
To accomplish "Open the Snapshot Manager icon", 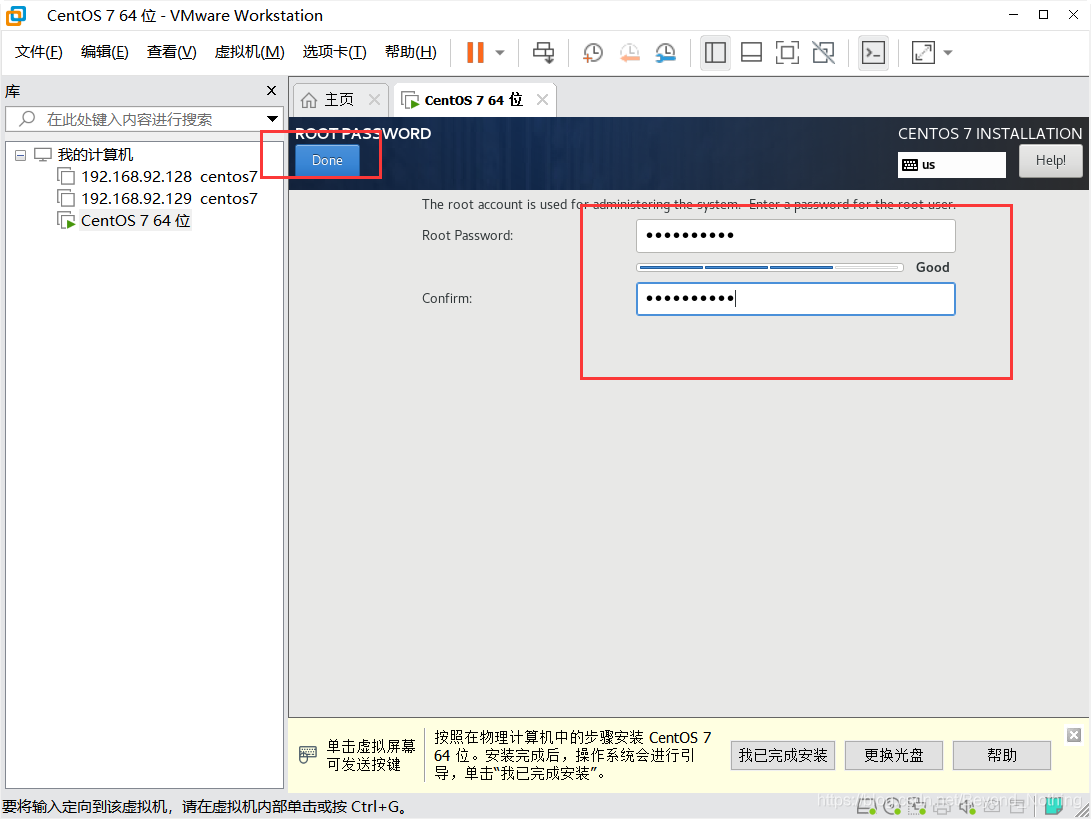I will 666,52.
